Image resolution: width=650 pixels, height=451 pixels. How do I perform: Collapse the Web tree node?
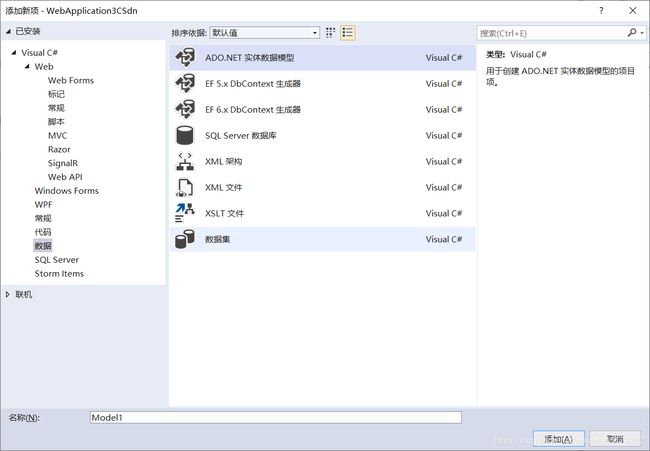27,66
